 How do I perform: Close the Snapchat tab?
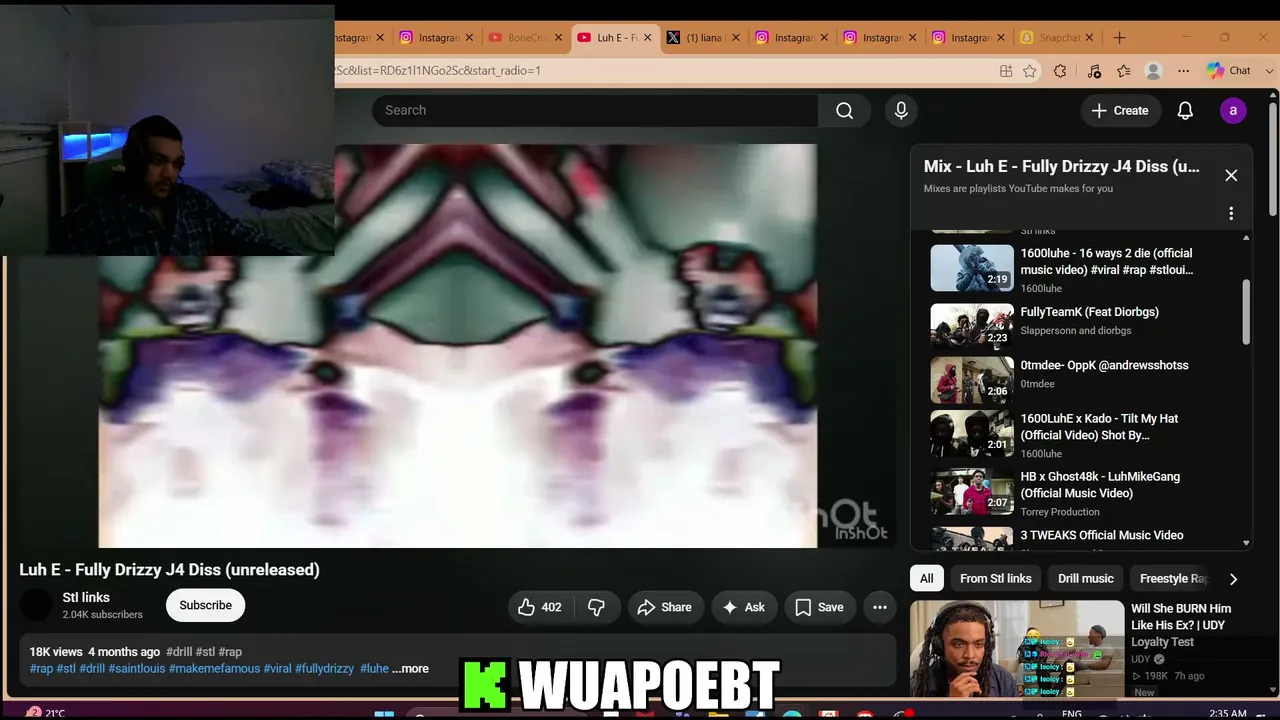[1089, 38]
